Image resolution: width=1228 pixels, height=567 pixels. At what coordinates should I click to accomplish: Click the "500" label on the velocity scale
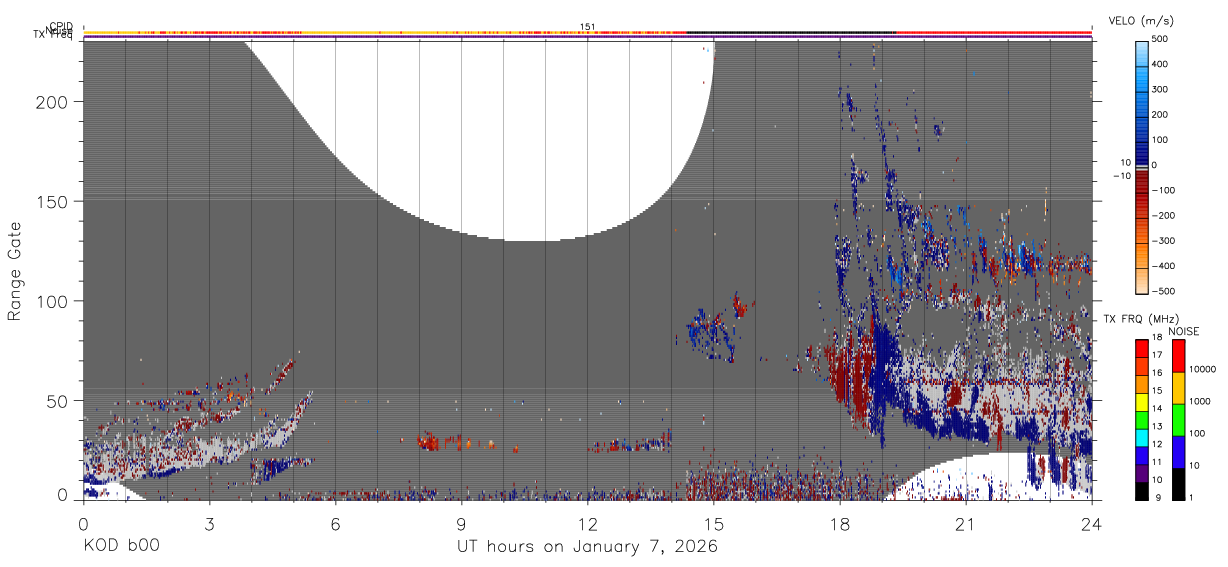[1162, 40]
